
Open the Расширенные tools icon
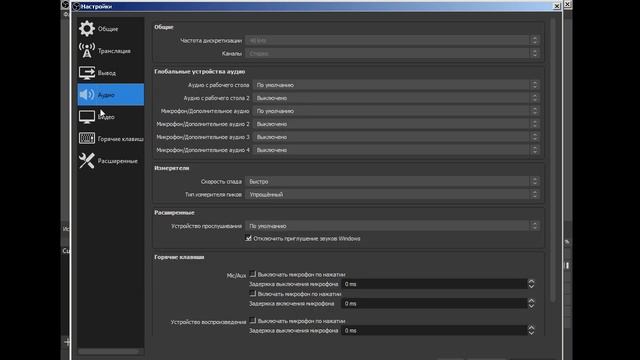(x=87, y=161)
